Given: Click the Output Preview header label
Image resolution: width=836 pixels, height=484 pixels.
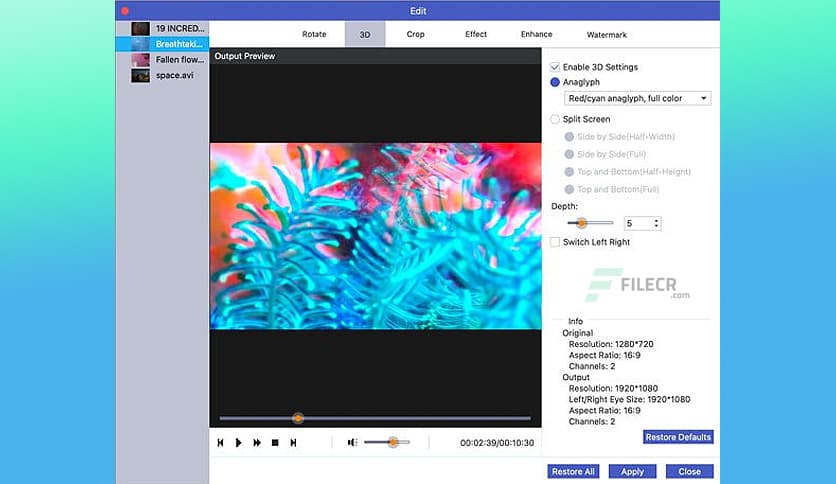Looking at the screenshot, I should tap(245, 56).
